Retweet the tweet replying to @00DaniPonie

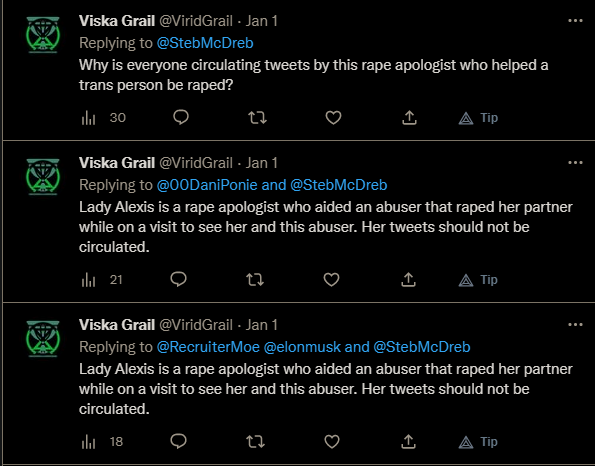[255, 280]
